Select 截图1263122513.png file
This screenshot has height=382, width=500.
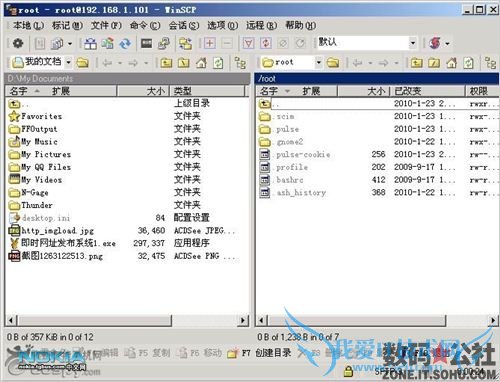(x=56, y=256)
